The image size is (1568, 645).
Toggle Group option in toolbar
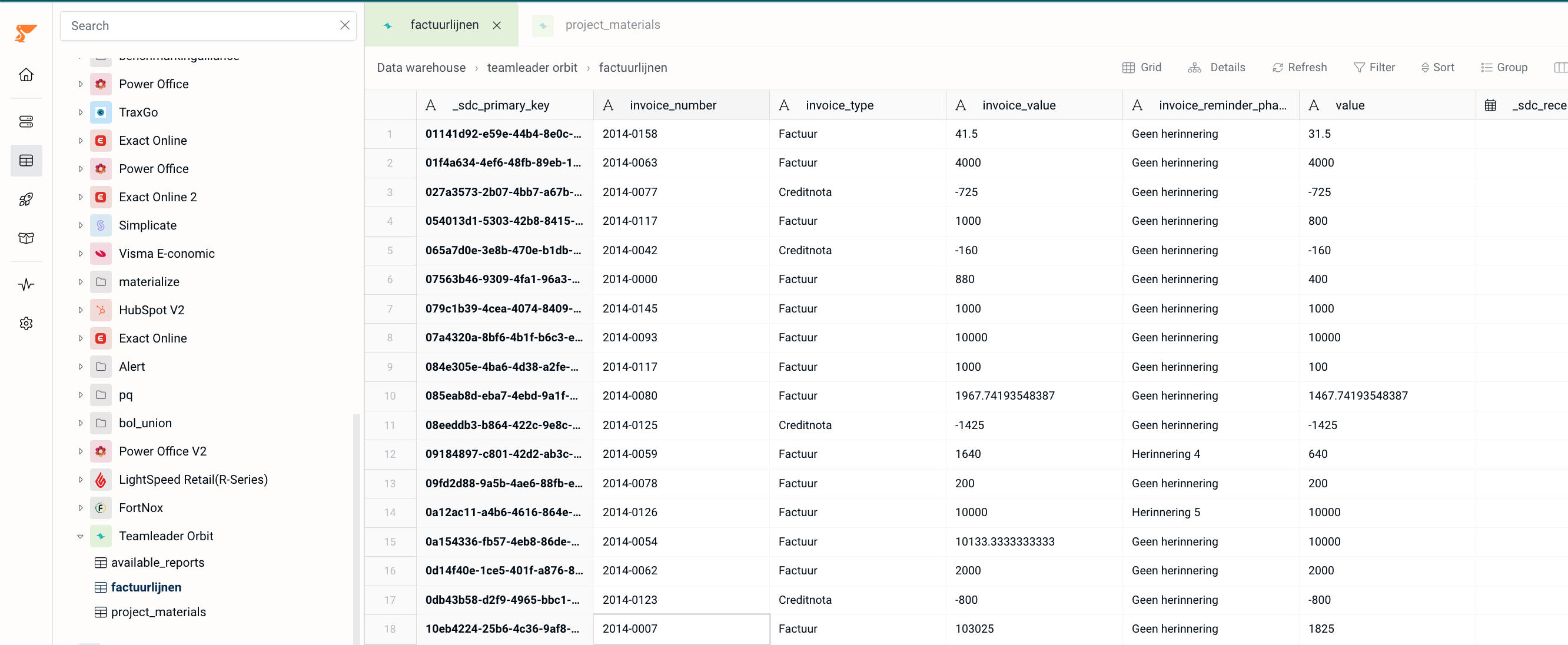point(1504,68)
